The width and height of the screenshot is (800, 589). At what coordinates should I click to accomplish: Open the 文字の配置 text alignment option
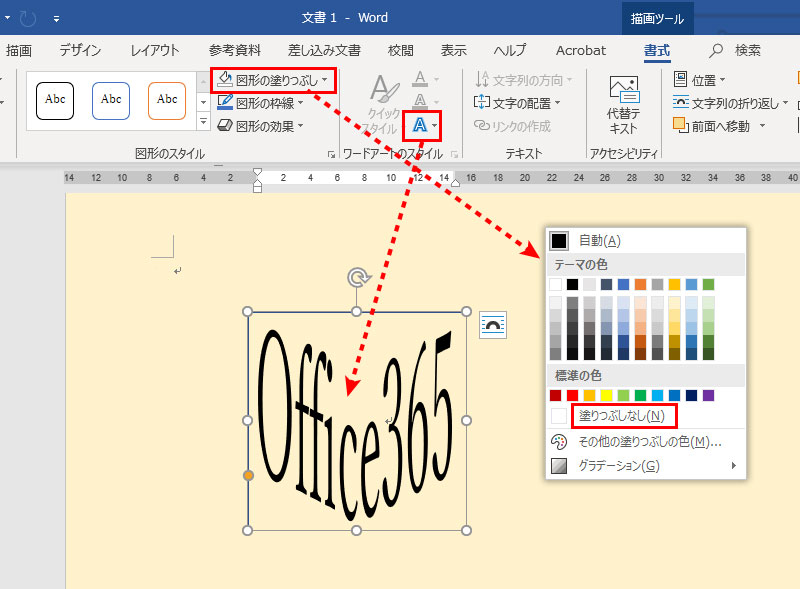(x=517, y=103)
